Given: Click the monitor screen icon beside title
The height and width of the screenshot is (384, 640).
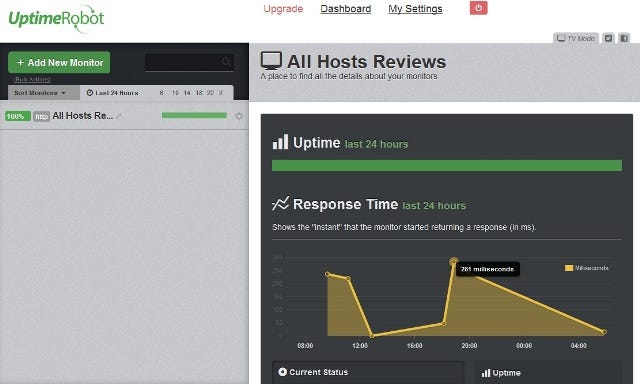Looking at the screenshot, I should click(271, 61).
